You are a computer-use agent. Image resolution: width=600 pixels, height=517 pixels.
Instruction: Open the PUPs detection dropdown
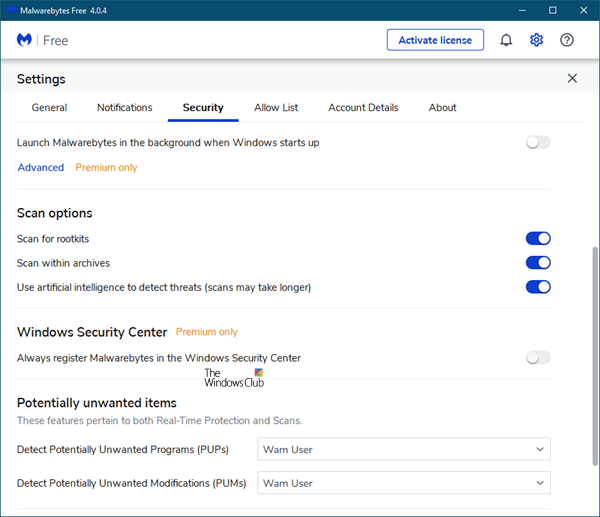404,449
